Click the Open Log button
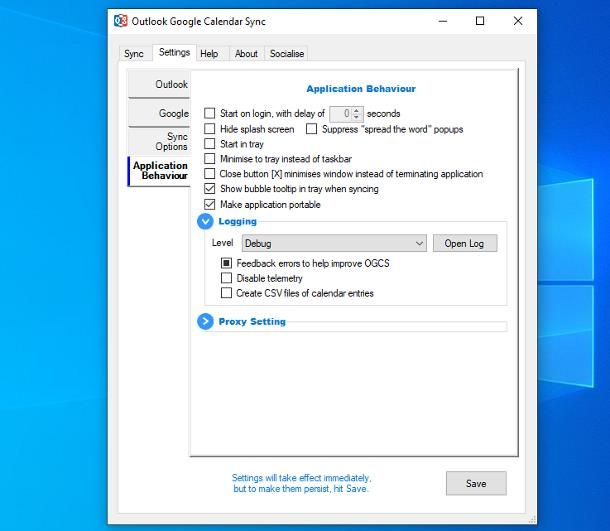This screenshot has height=531, width=610. click(465, 243)
